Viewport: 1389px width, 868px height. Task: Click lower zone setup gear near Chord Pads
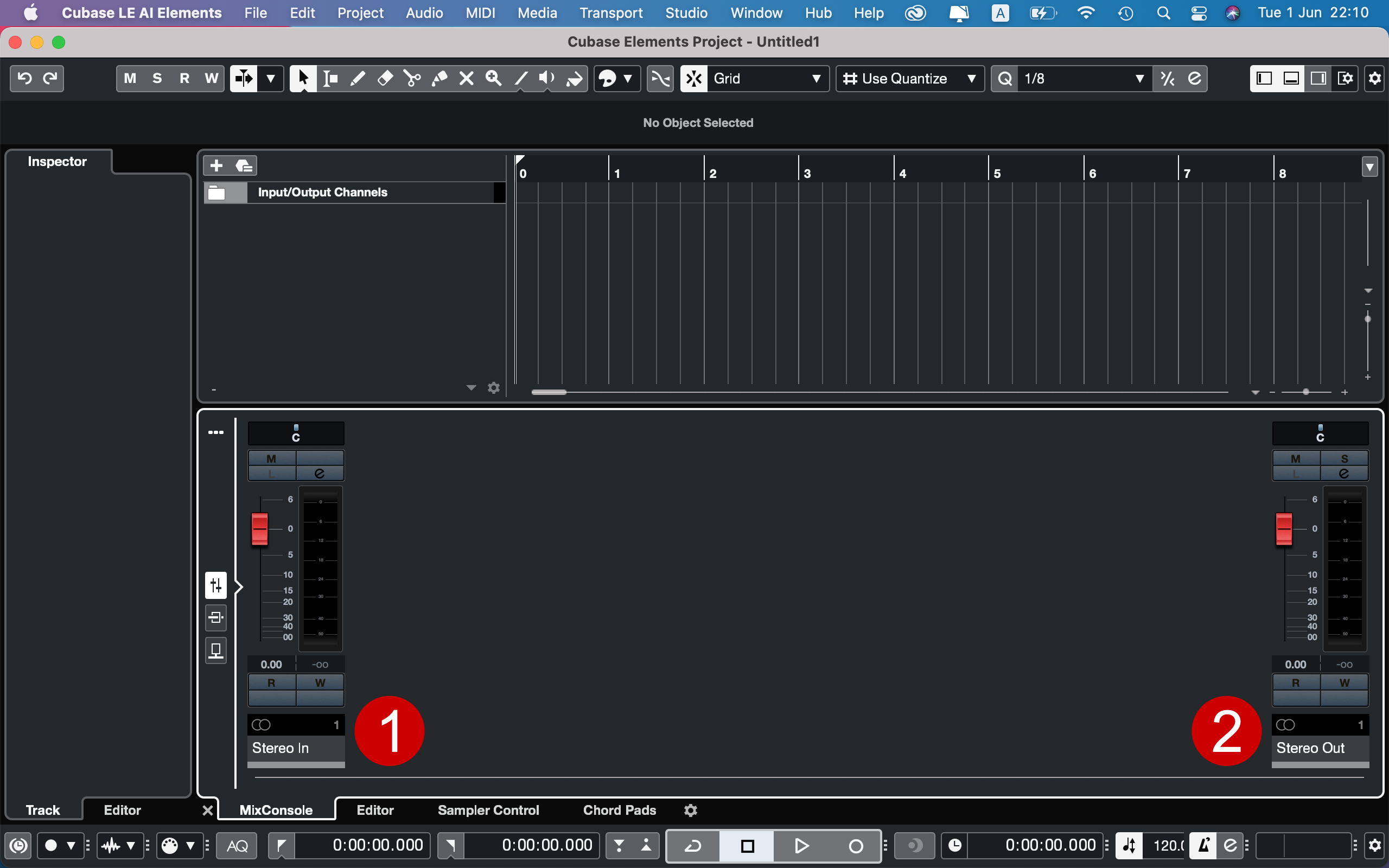click(691, 810)
